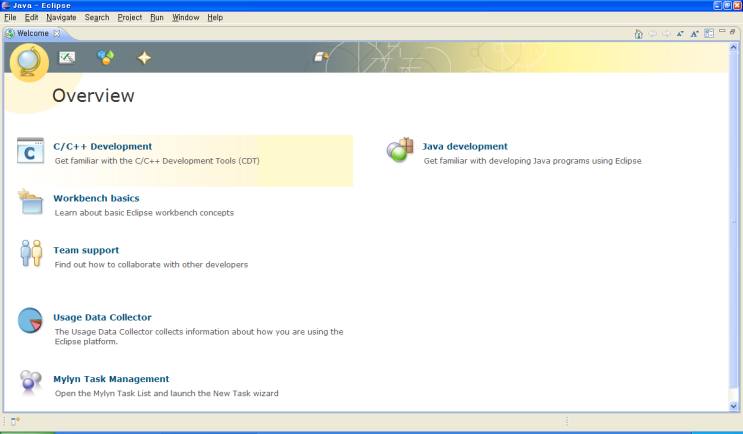743x434 pixels.
Task: Click 'Learn about basic Eclipse workbench concepts' text
Action: click(144, 213)
